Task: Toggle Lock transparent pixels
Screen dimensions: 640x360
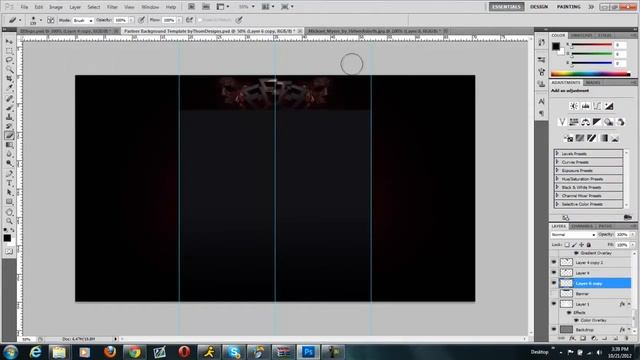Action: pos(567,245)
